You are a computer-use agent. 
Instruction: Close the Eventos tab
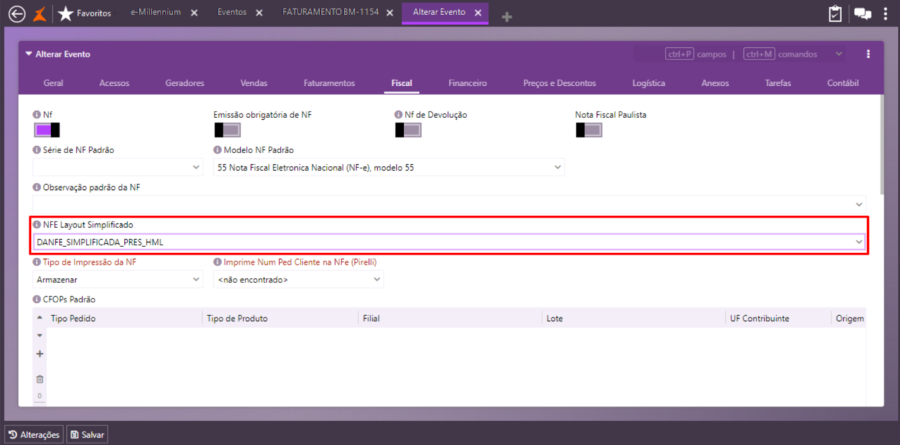[x=259, y=13]
